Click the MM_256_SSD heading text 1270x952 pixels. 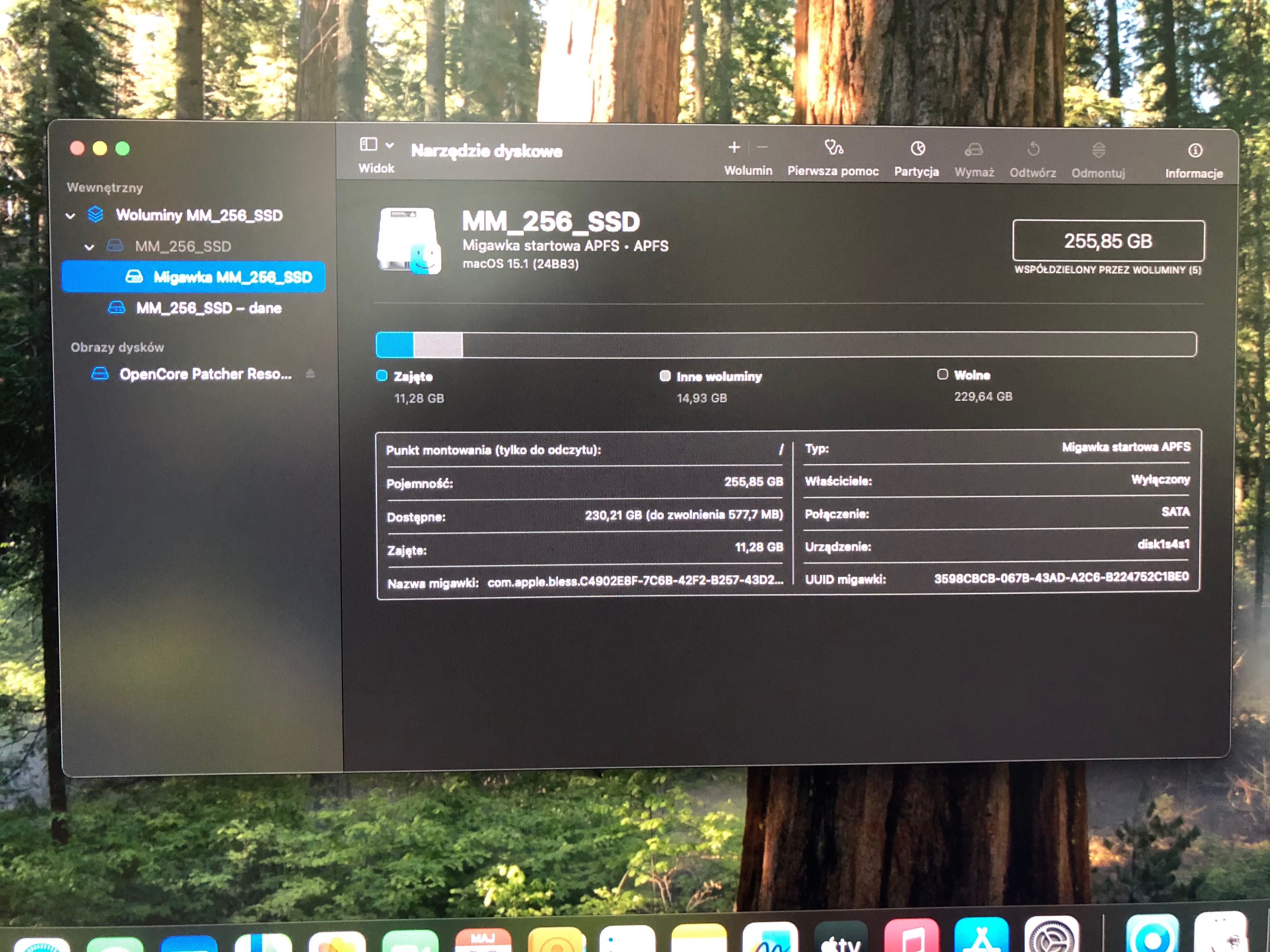[x=551, y=222]
